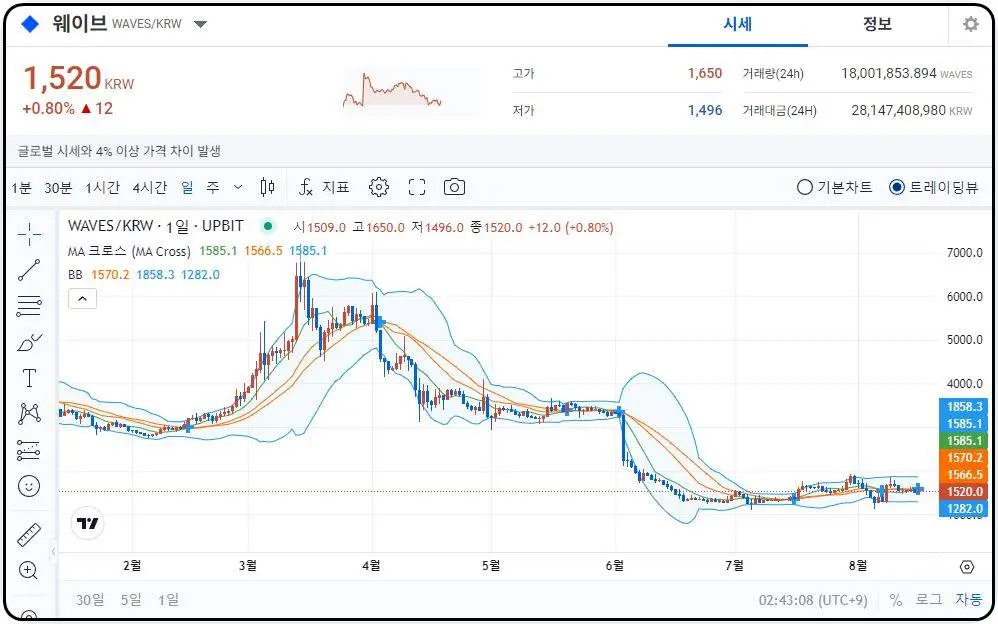Select the ruler measure tool
The width and height of the screenshot is (998, 624).
(x=29, y=535)
